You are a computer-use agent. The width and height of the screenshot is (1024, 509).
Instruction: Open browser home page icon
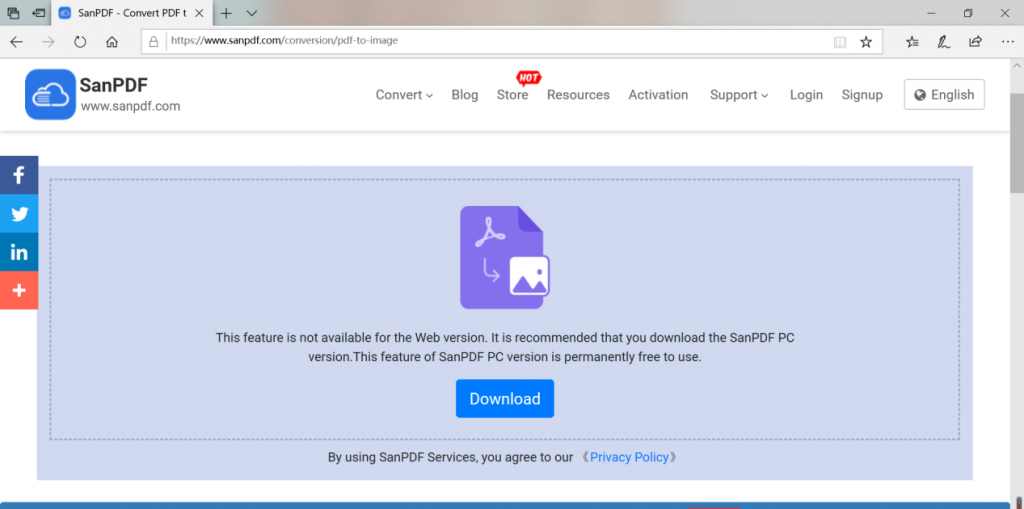(112, 42)
